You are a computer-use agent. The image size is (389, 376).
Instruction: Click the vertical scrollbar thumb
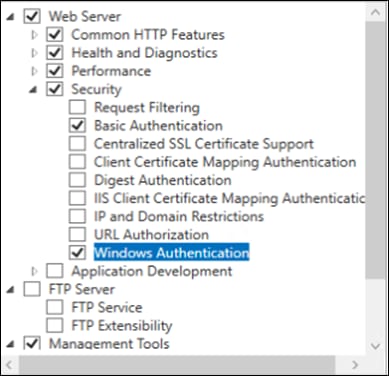click(375, 149)
